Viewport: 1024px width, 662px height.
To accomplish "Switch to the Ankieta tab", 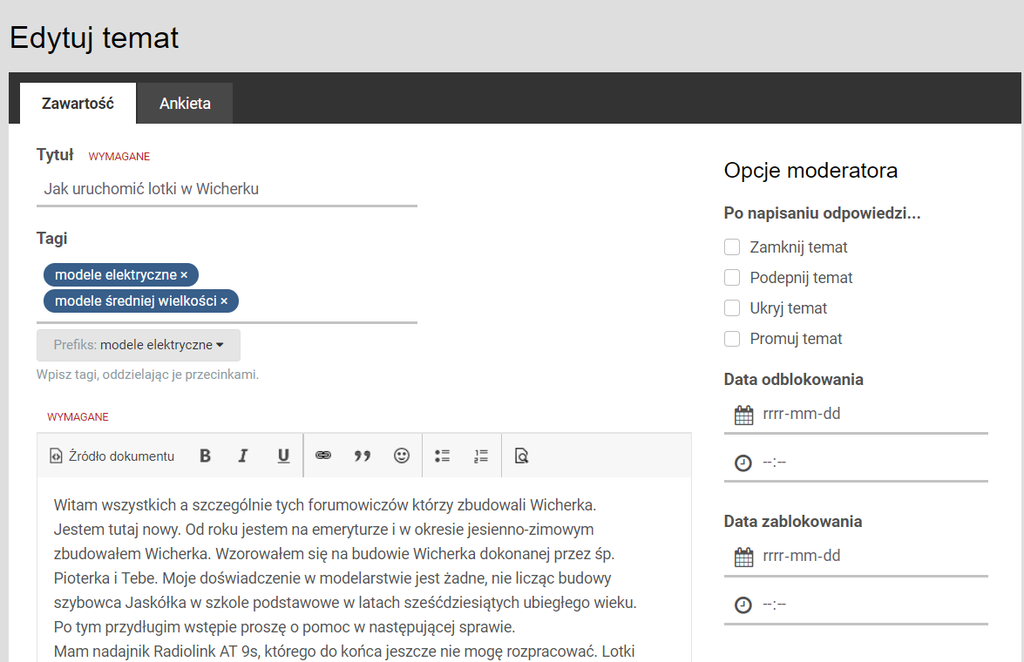I will coord(185,103).
